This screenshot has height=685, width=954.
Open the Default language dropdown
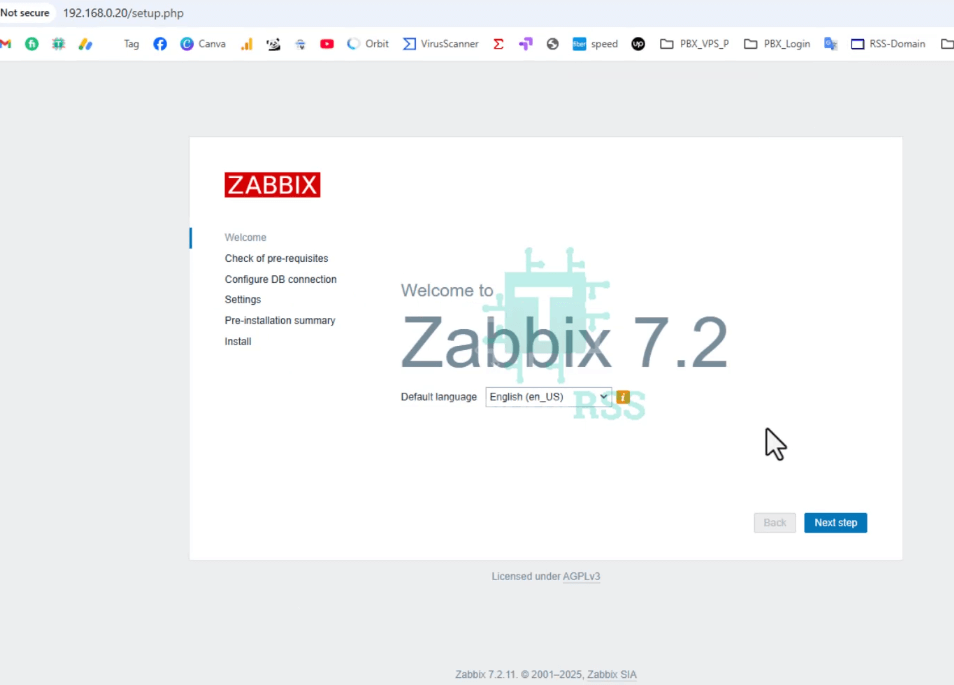coord(548,397)
